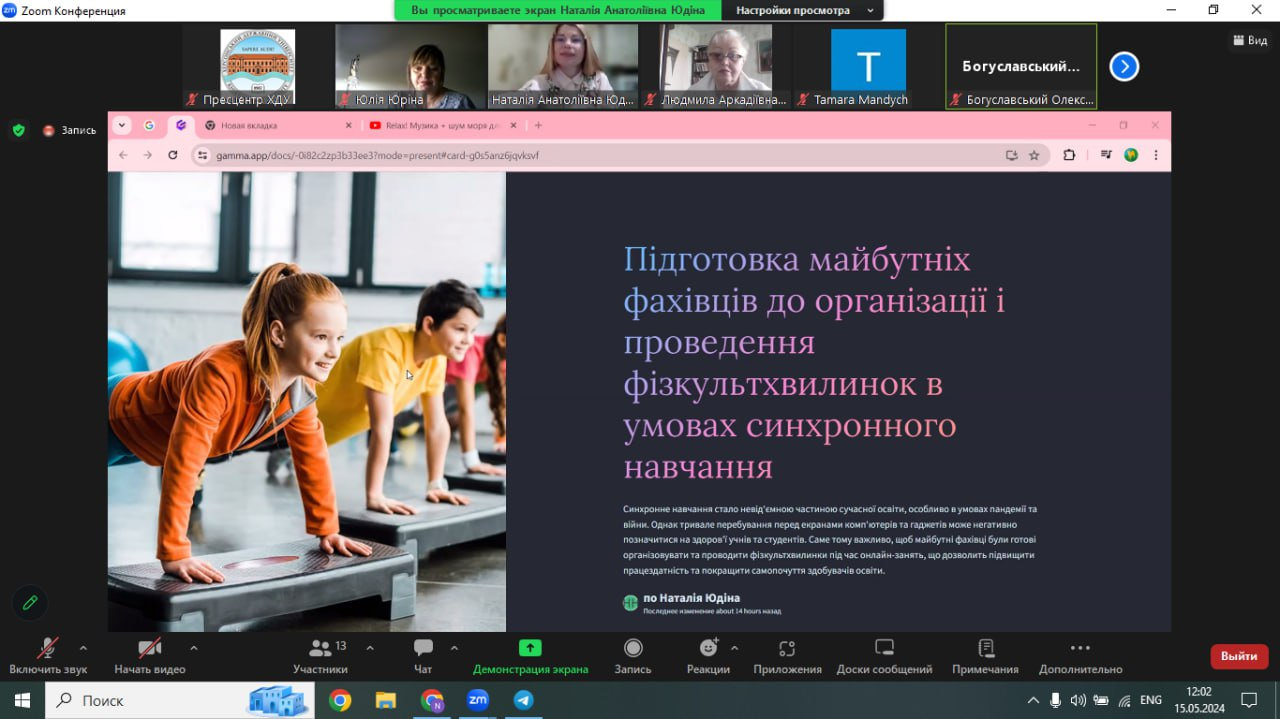The image size is (1280, 719).
Task: Select Людмила Аркадіївна video thumbnail
Action: pyautogui.click(x=716, y=66)
